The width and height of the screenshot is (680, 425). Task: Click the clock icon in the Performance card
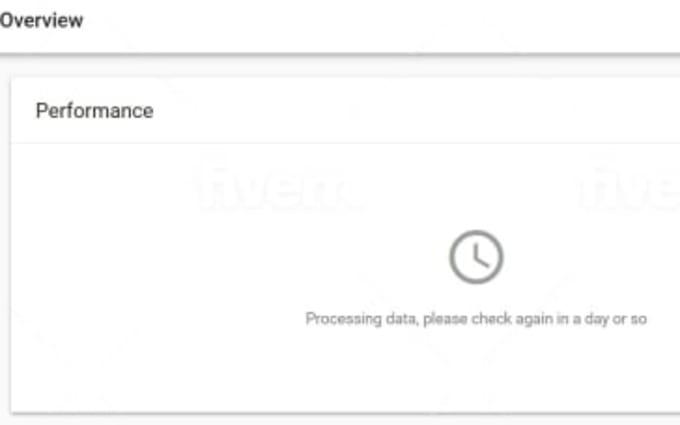(x=476, y=257)
